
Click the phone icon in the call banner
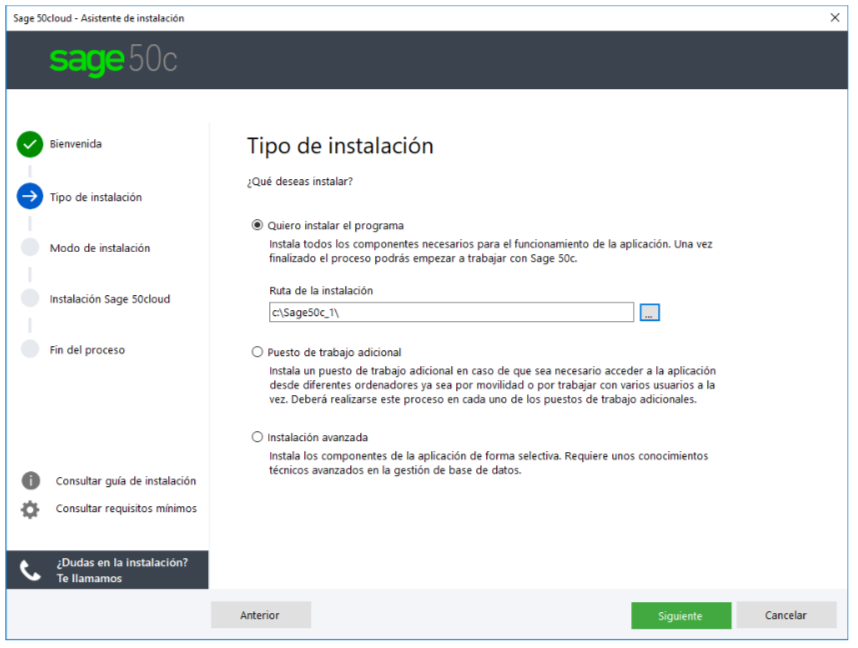tap(30, 570)
